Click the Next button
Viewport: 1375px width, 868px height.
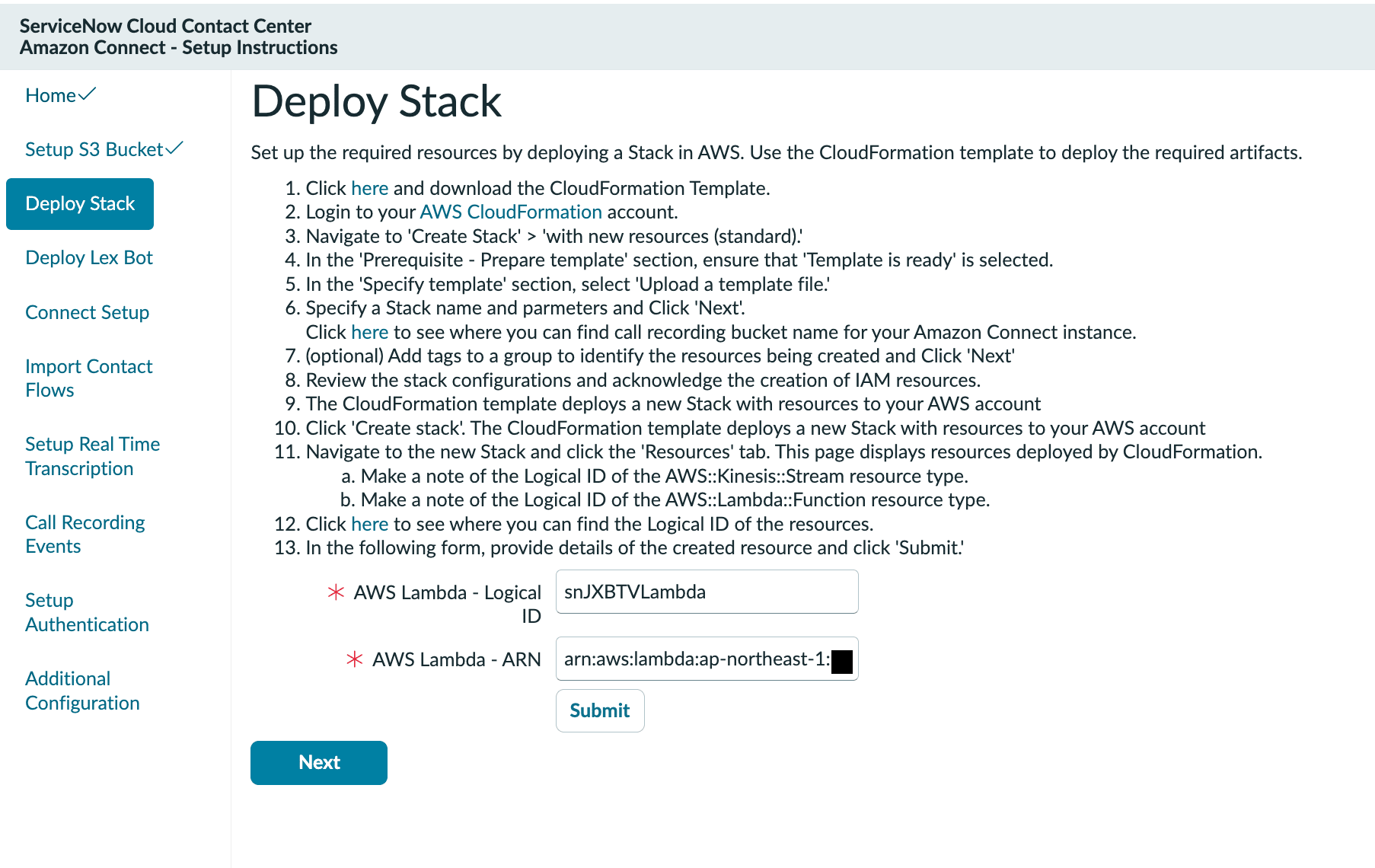[x=319, y=762]
